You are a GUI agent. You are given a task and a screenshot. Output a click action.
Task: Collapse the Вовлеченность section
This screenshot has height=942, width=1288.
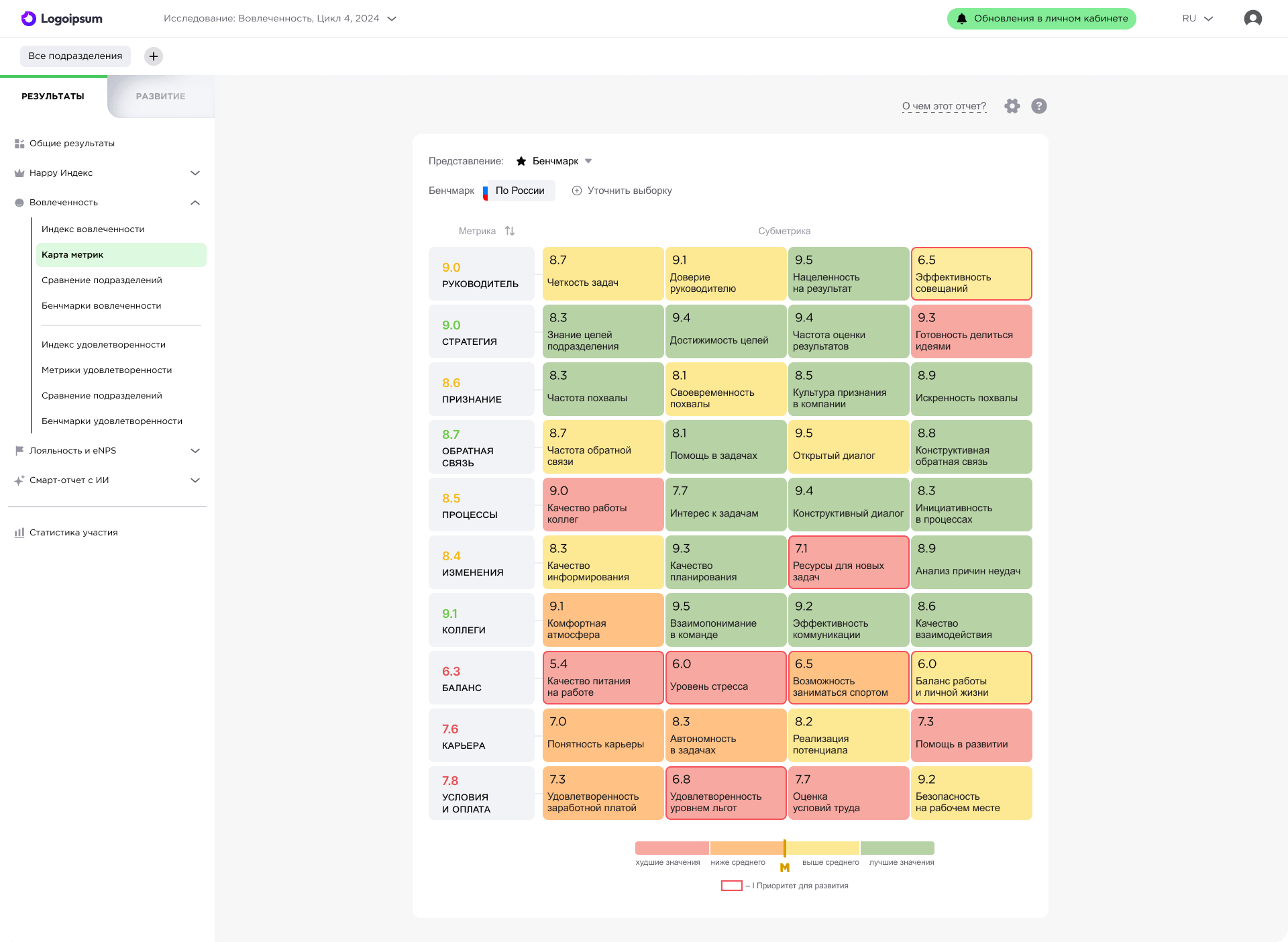(x=195, y=203)
